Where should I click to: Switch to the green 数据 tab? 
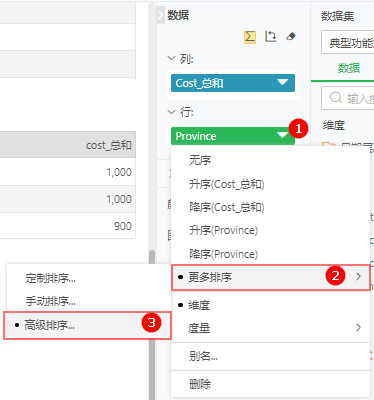[x=349, y=68]
